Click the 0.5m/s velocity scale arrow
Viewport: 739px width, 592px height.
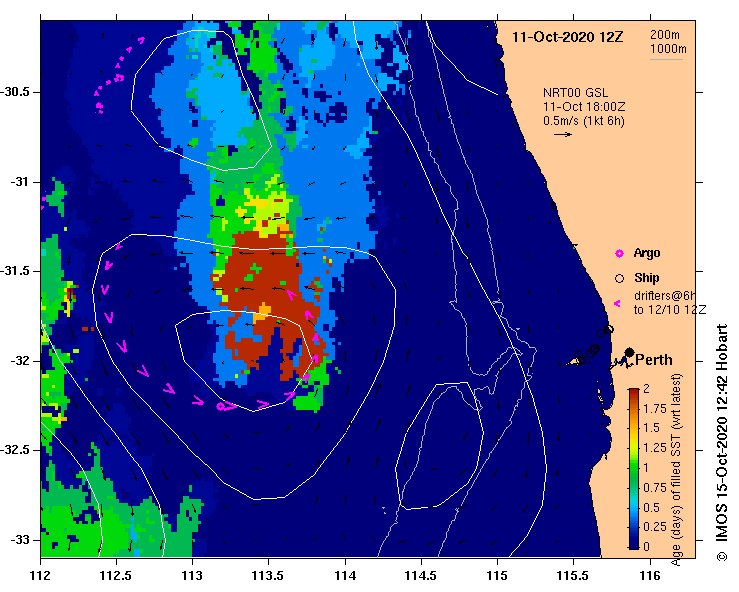click(x=563, y=134)
